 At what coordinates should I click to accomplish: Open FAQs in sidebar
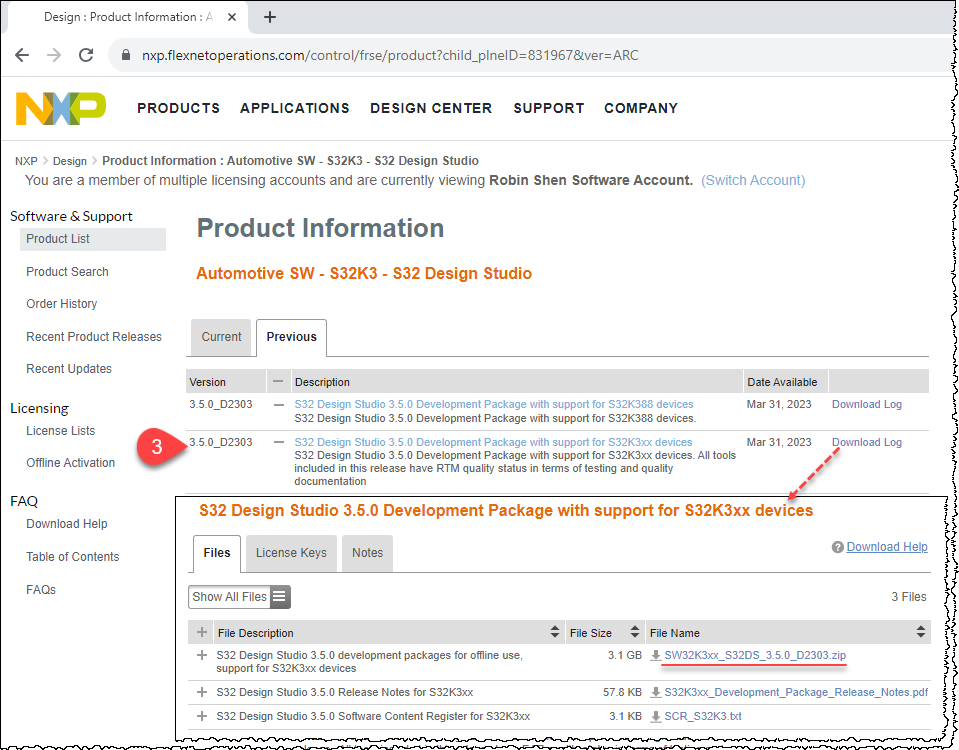41,590
